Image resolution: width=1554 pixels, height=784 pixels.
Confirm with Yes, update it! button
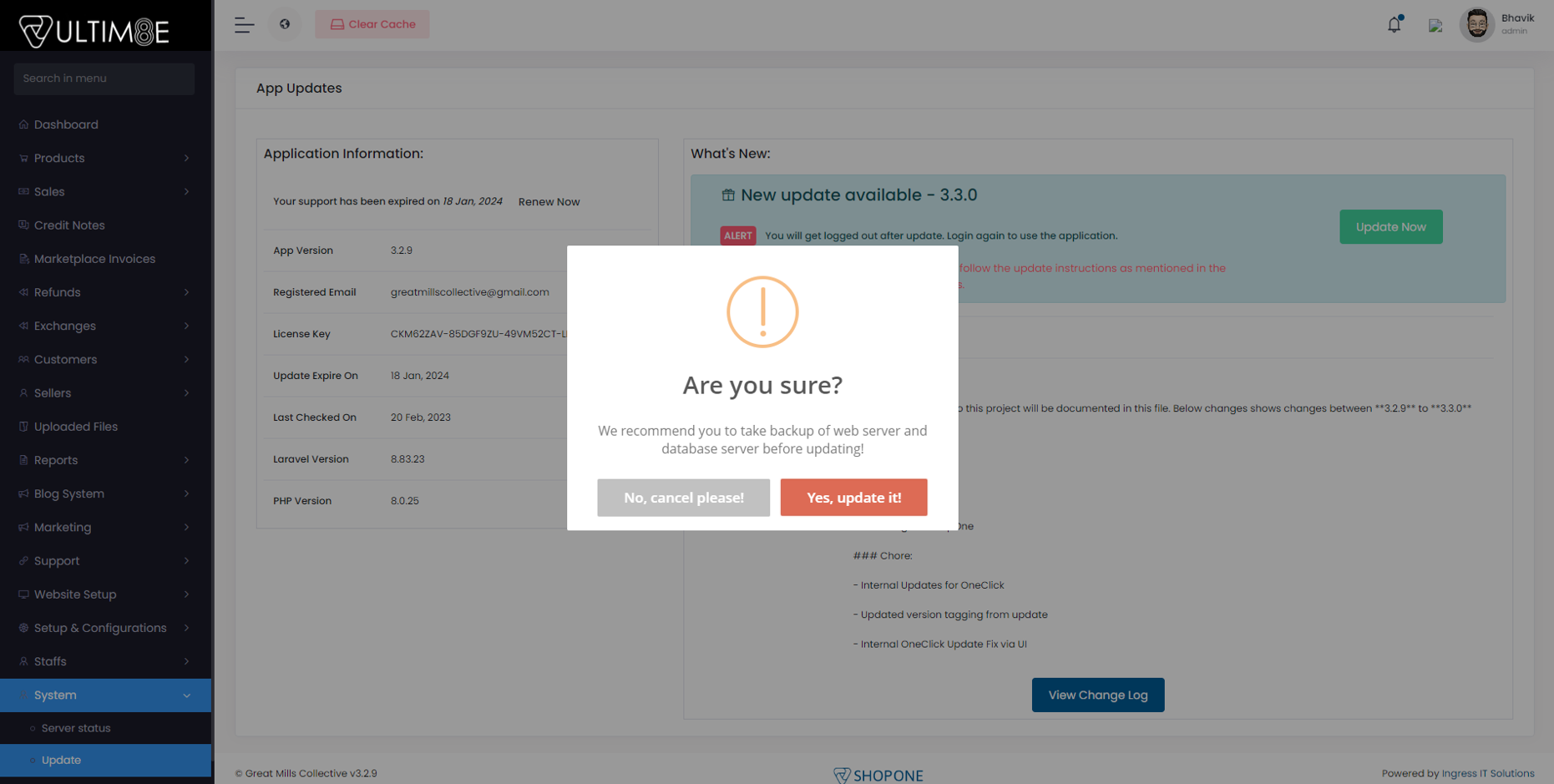tap(853, 498)
